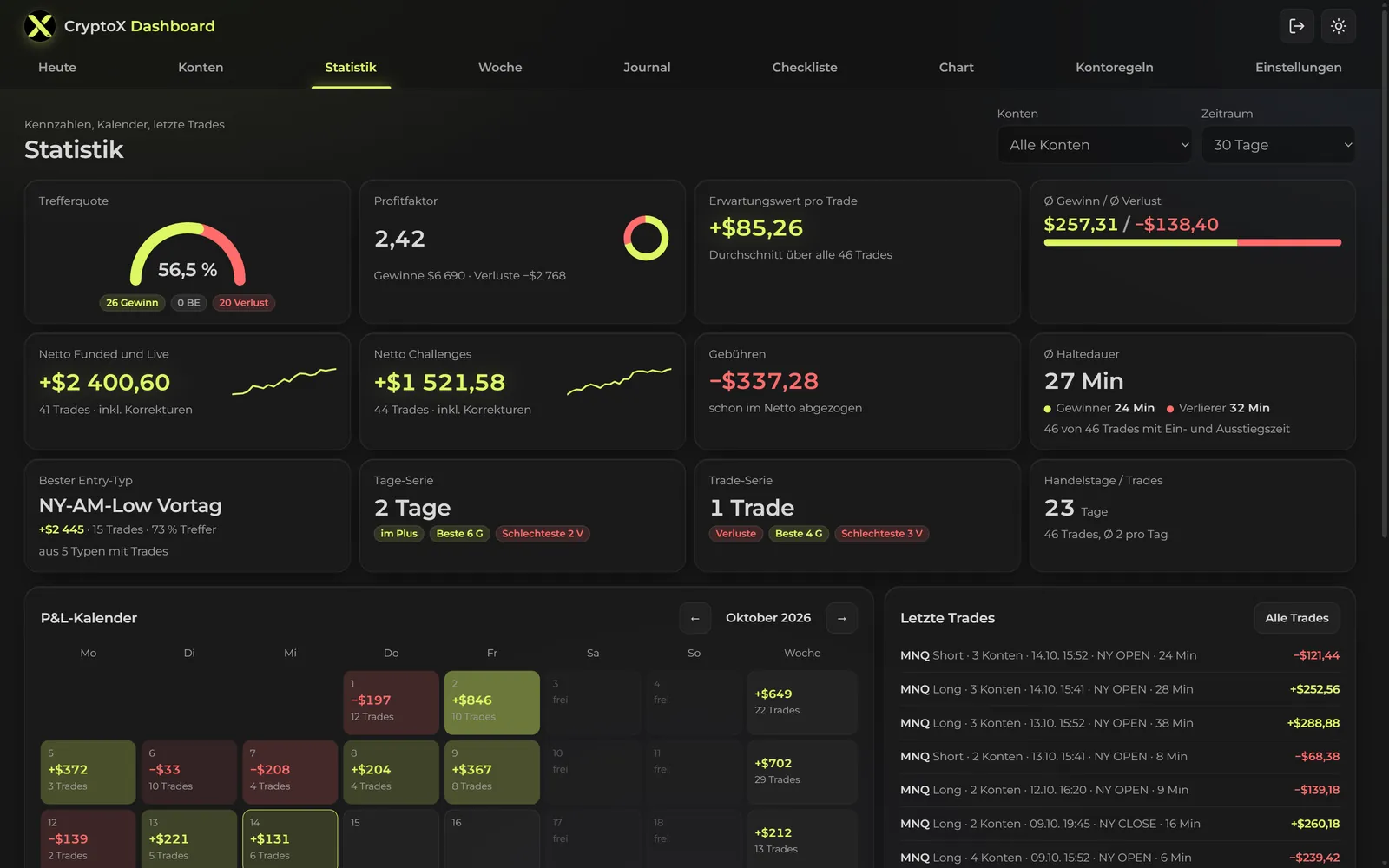The width and height of the screenshot is (1389, 868).
Task: Toggle the light theme sun icon
Action: point(1339,26)
